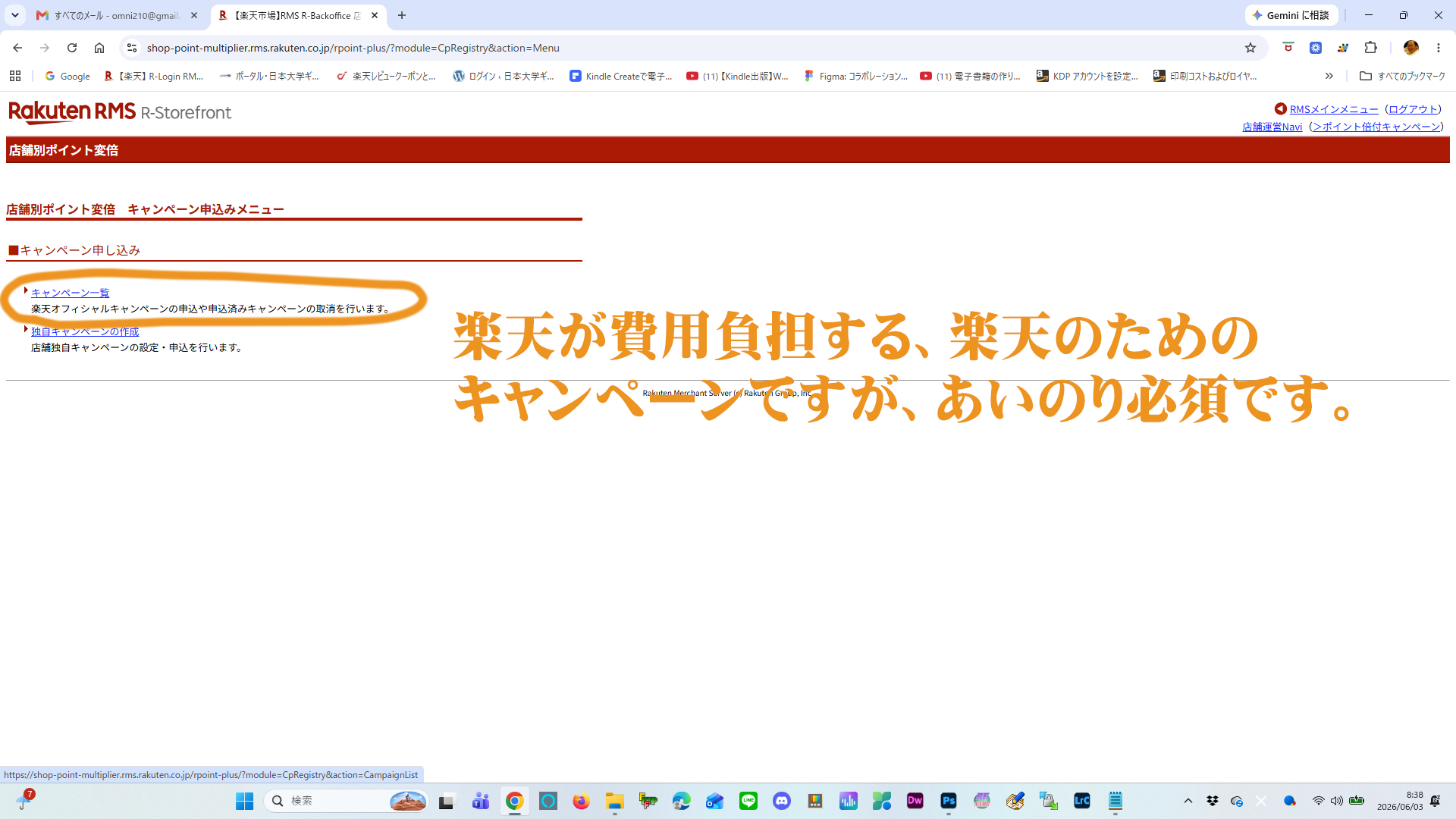The height and width of the screenshot is (819, 1456).
Task: Click the browser Forward button
Action: point(45,48)
